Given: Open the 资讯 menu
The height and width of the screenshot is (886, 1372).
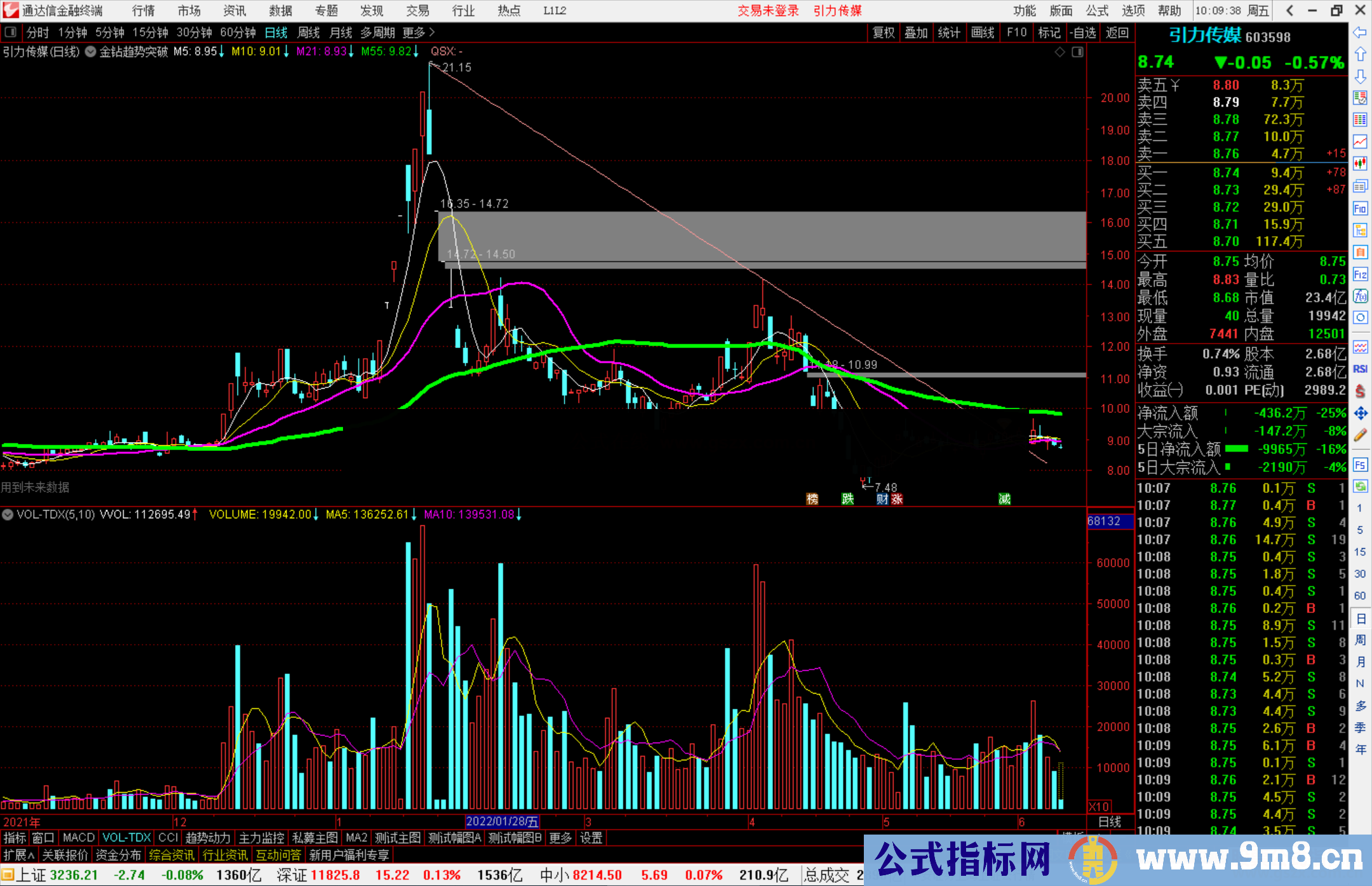Looking at the screenshot, I should [x=234, y=11].
